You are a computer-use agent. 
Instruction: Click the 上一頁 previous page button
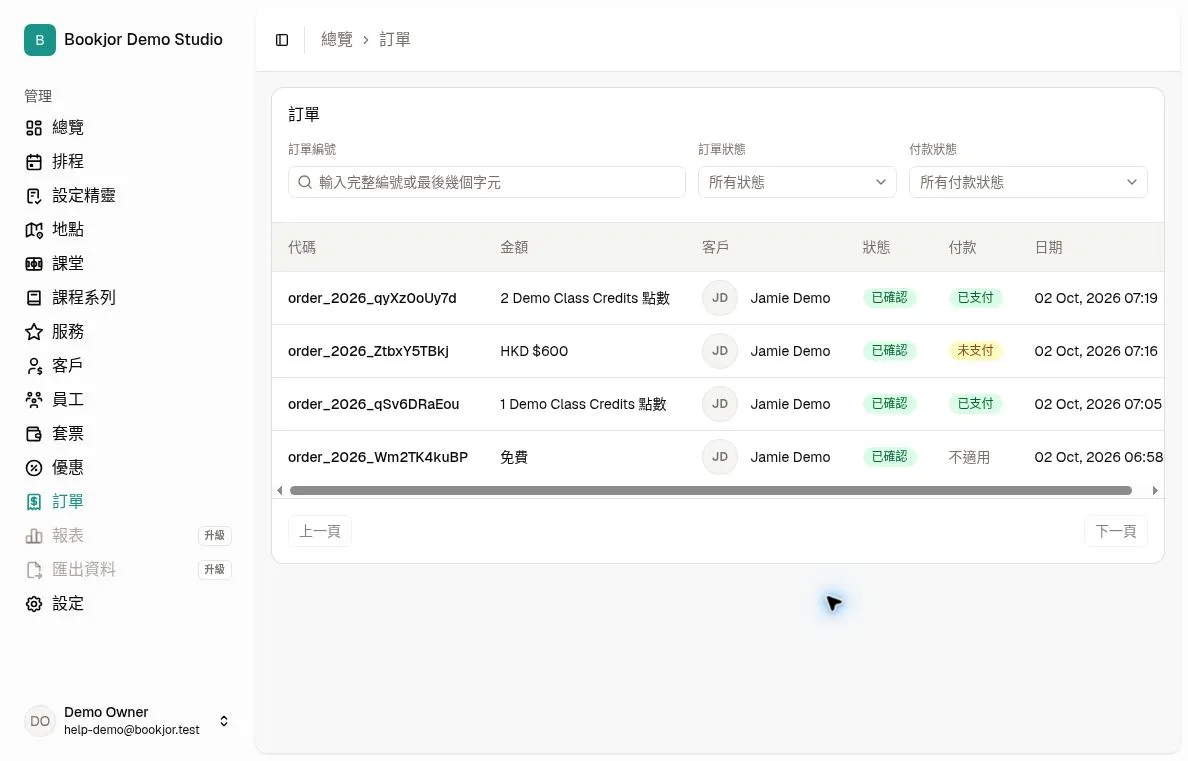coord(320,531)
